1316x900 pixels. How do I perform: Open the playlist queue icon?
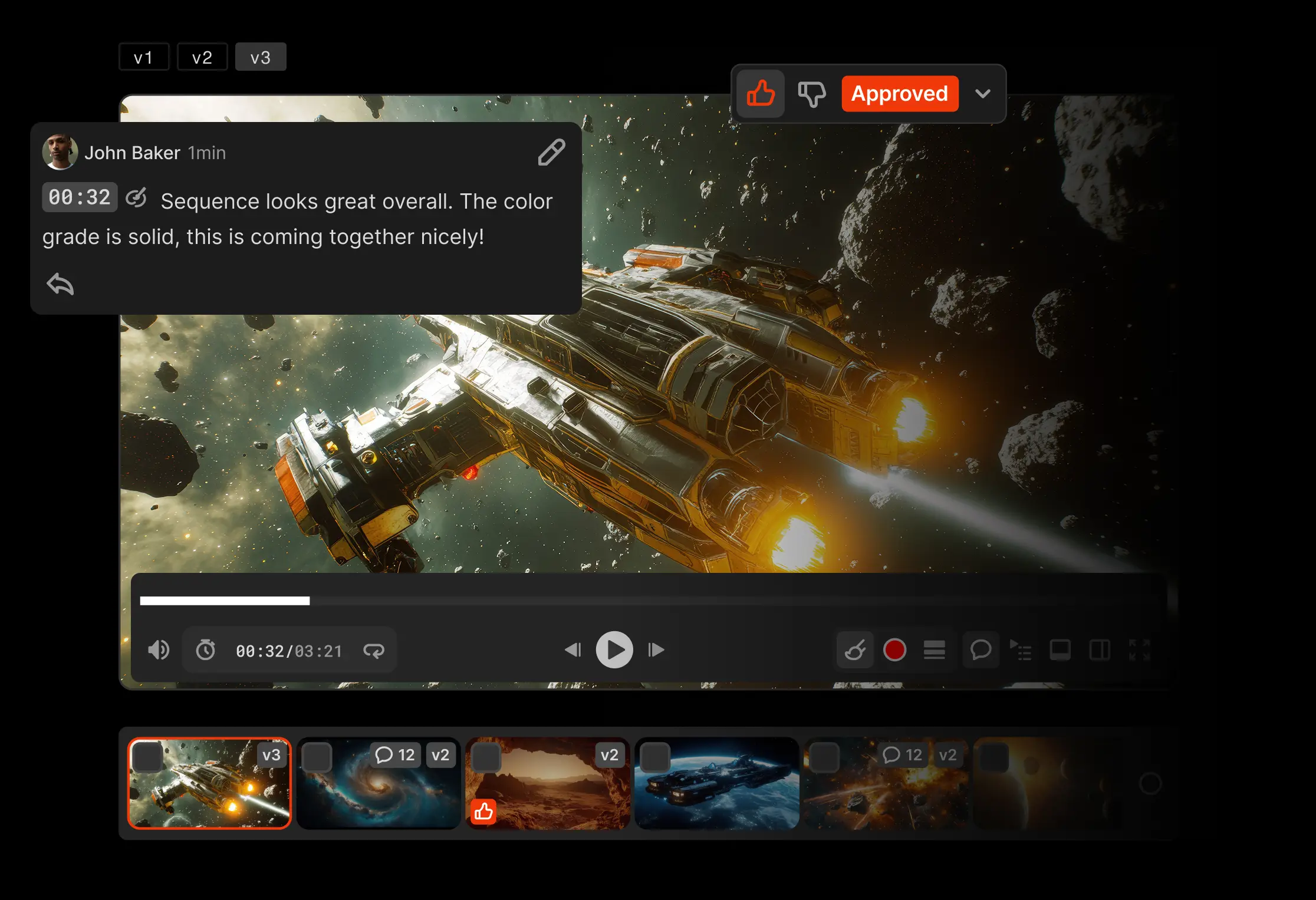(x=1022, y=650)
